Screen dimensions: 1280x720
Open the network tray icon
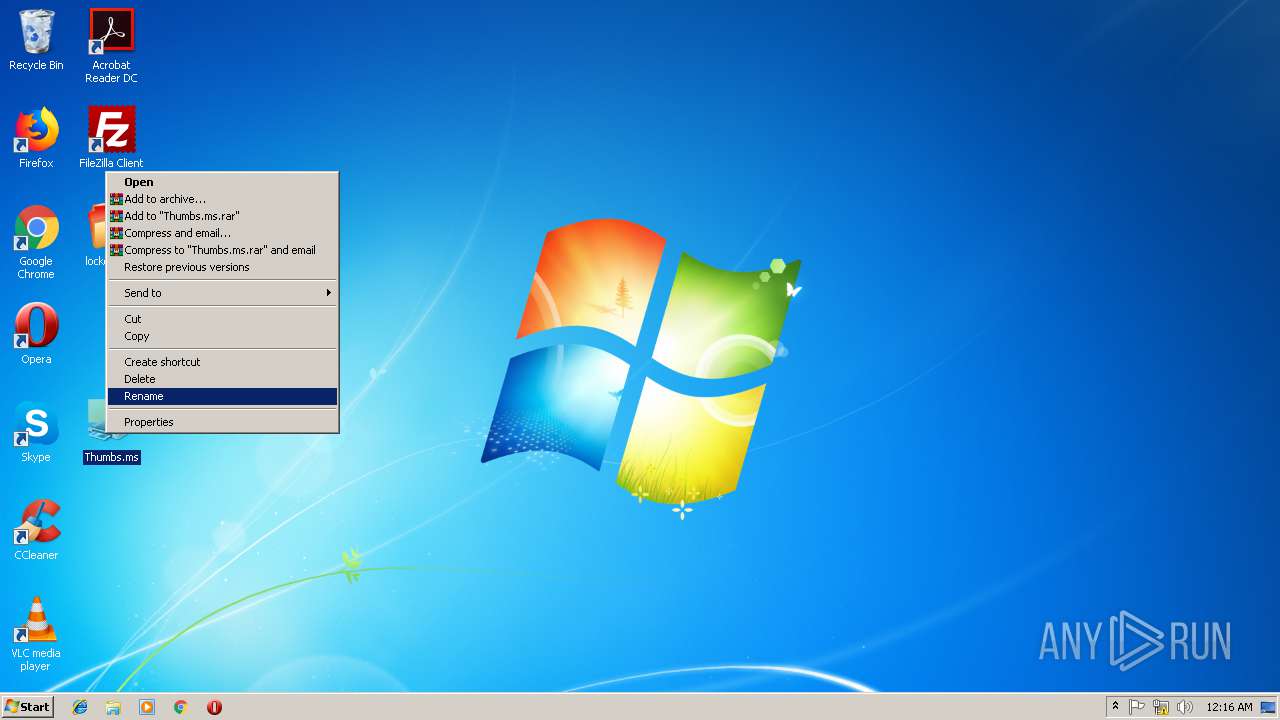click(1161, 707)
